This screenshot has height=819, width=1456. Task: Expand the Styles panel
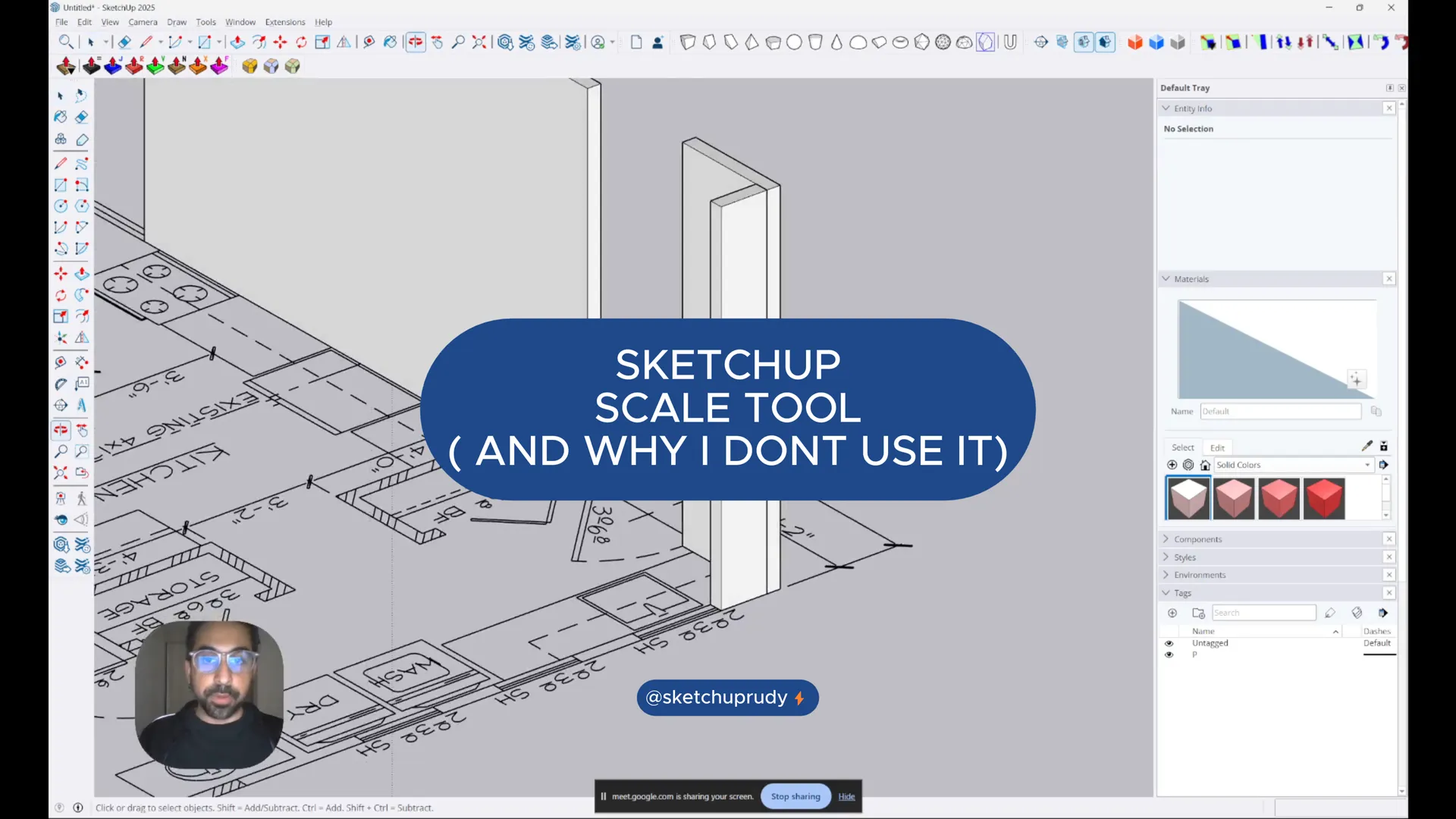coord(1185,557)
